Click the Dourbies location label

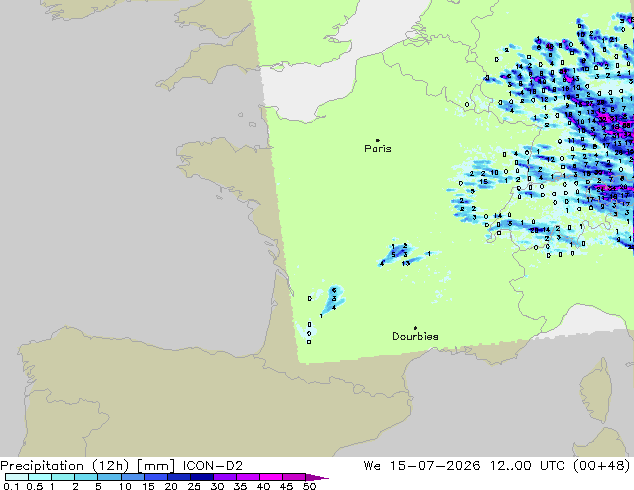(x=415, y=336)
